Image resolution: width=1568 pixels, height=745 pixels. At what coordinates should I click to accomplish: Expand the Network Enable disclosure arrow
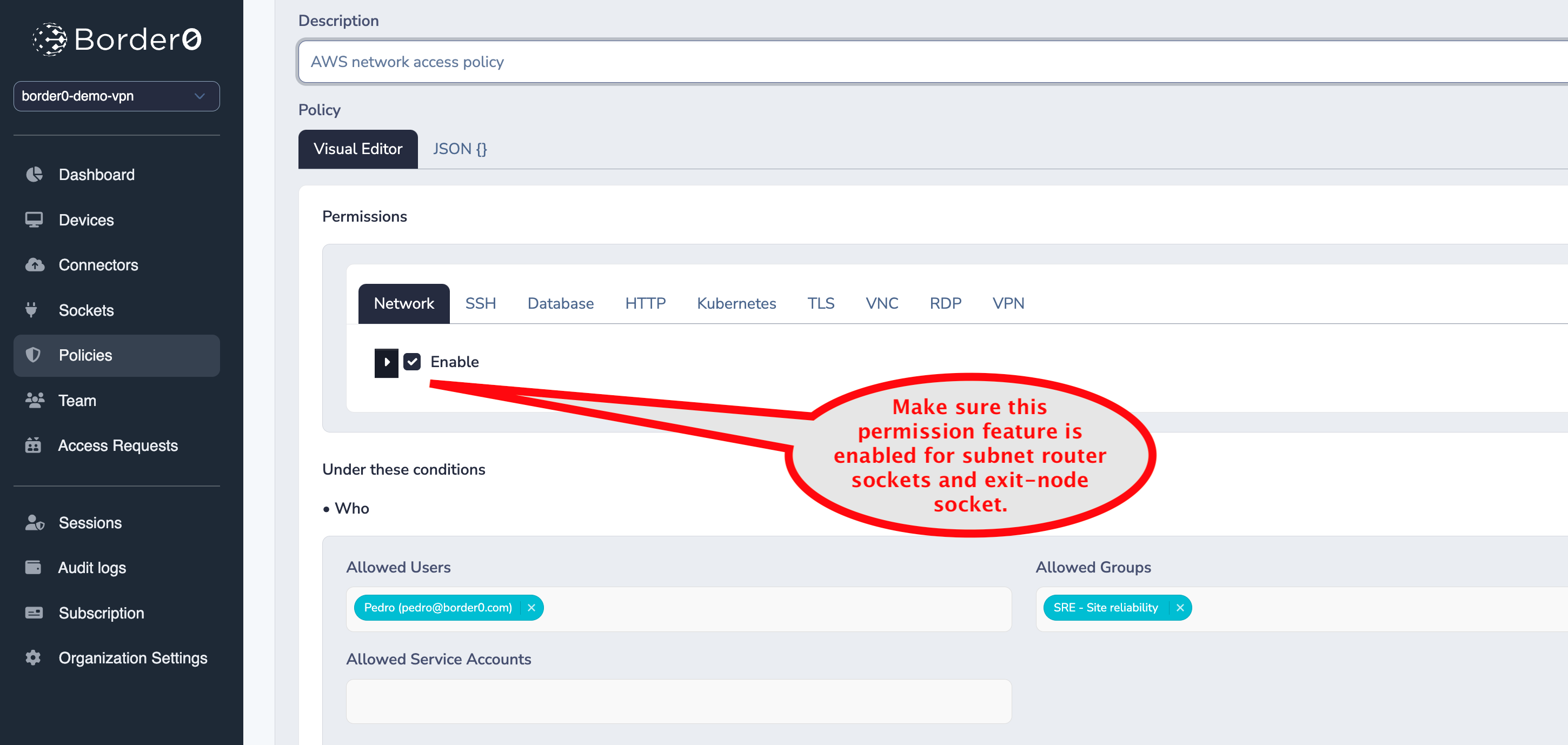(386, 363)
